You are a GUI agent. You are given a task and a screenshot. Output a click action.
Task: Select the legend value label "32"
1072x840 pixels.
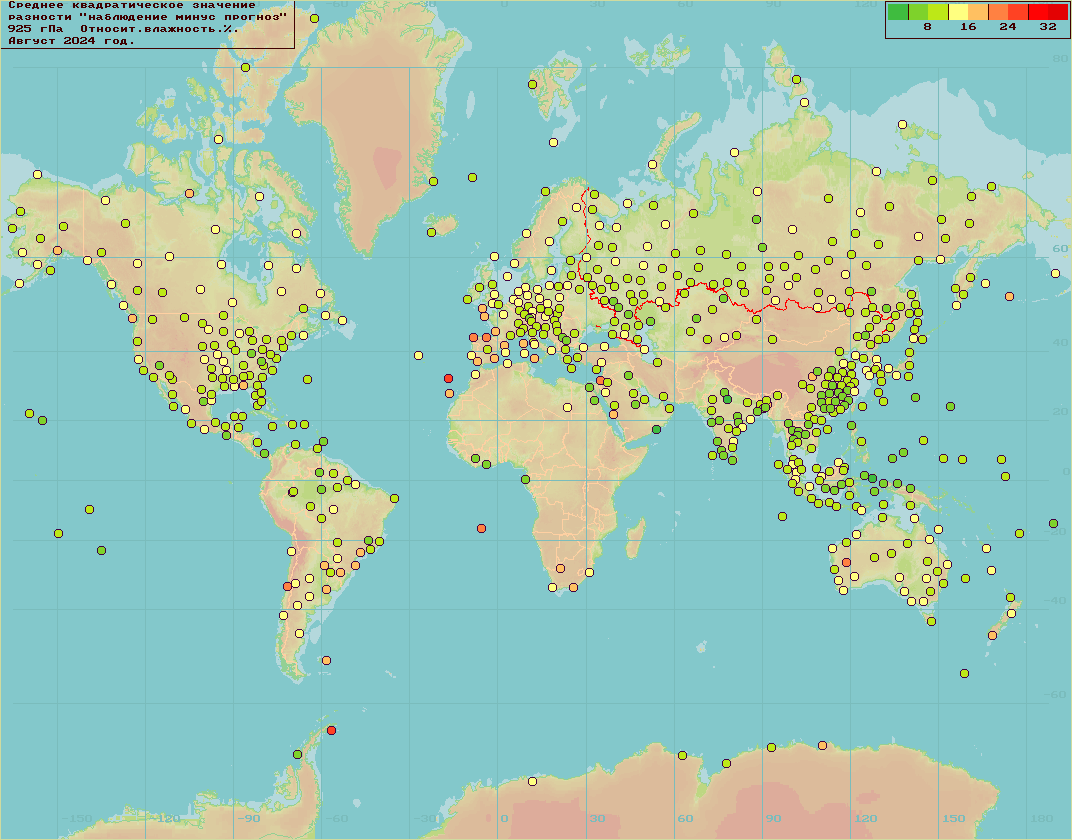click(1048, 27)
